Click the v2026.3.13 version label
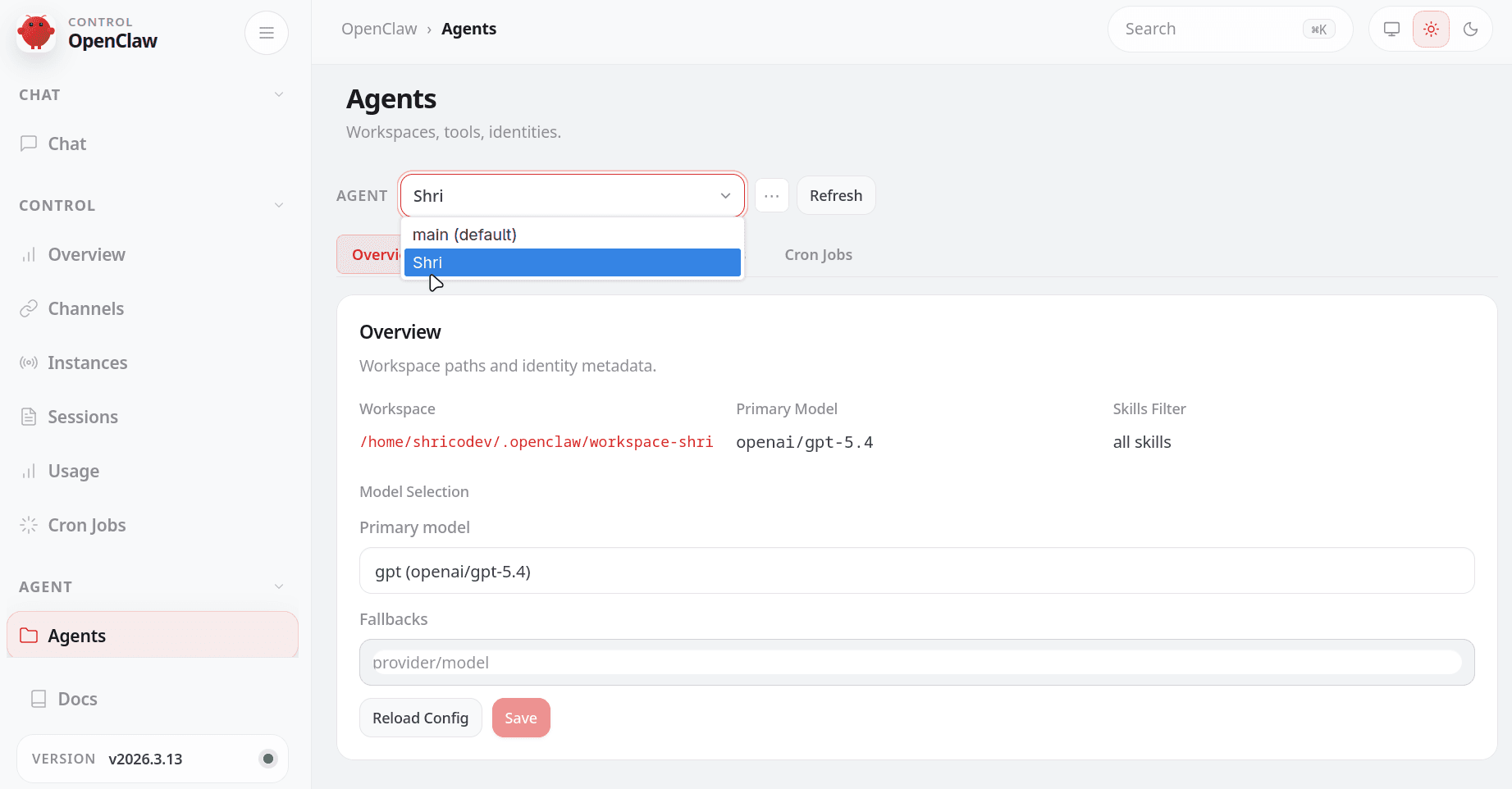Viewport: 1512px width, 789px height. pyautogui.click(x=145, y=759)
